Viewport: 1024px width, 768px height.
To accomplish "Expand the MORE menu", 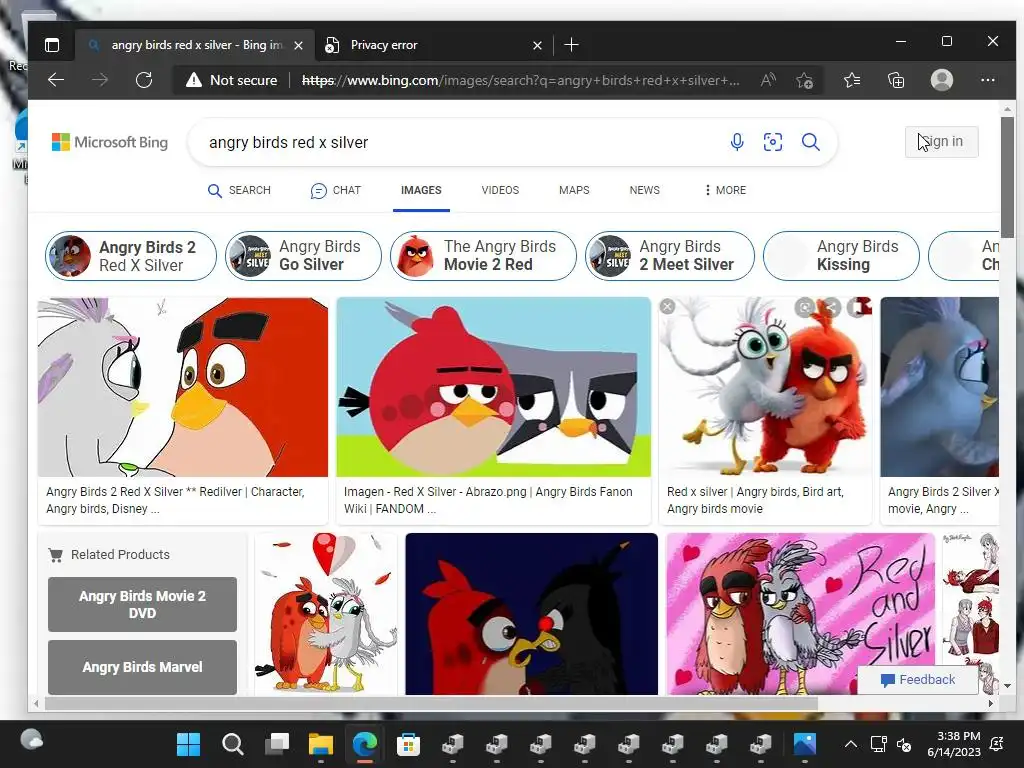I will tap(725, 190).
